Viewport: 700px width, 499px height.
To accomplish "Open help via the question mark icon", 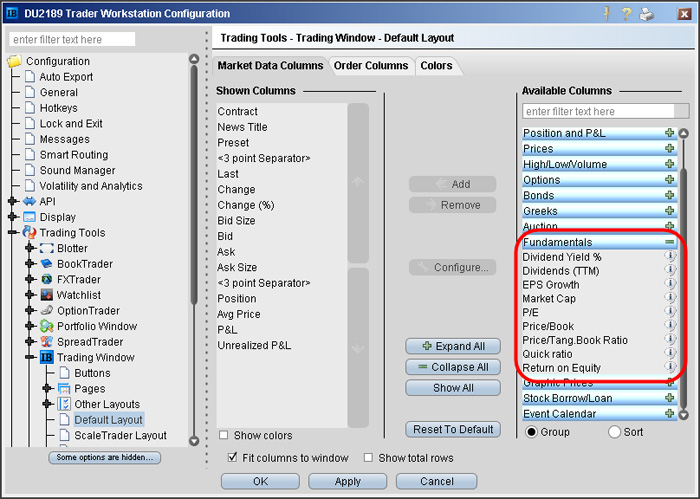I will click(626, 14).
